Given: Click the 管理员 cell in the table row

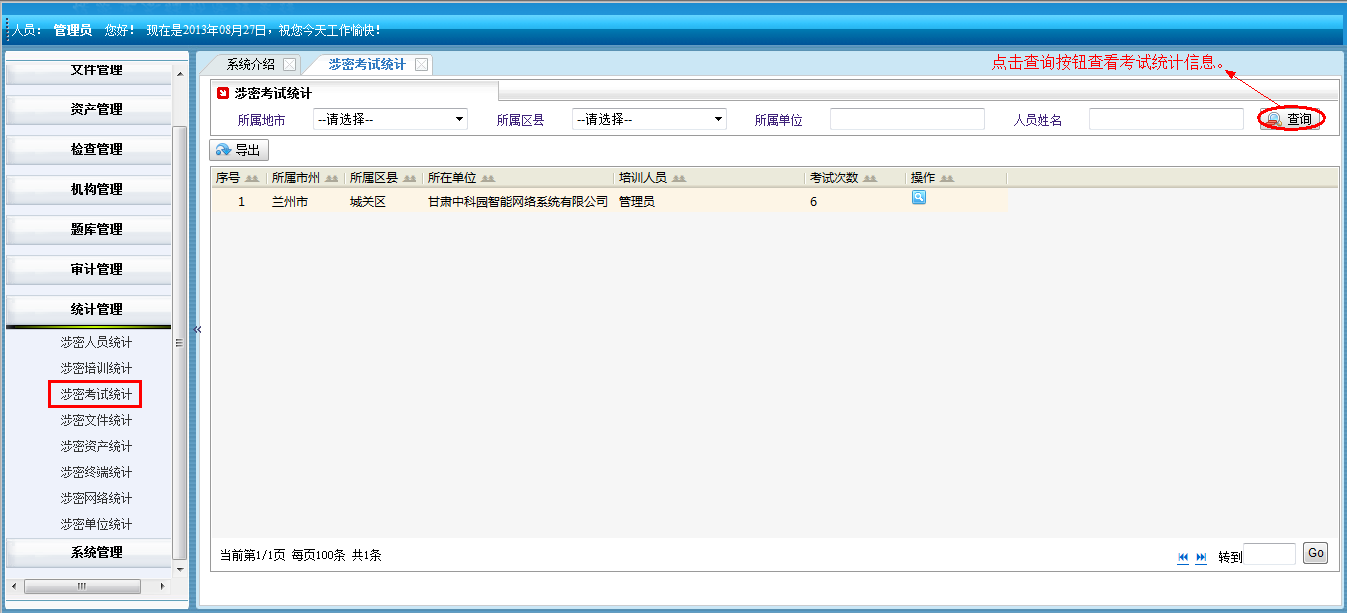Looking at the screenshot, I should click(637, 201).
